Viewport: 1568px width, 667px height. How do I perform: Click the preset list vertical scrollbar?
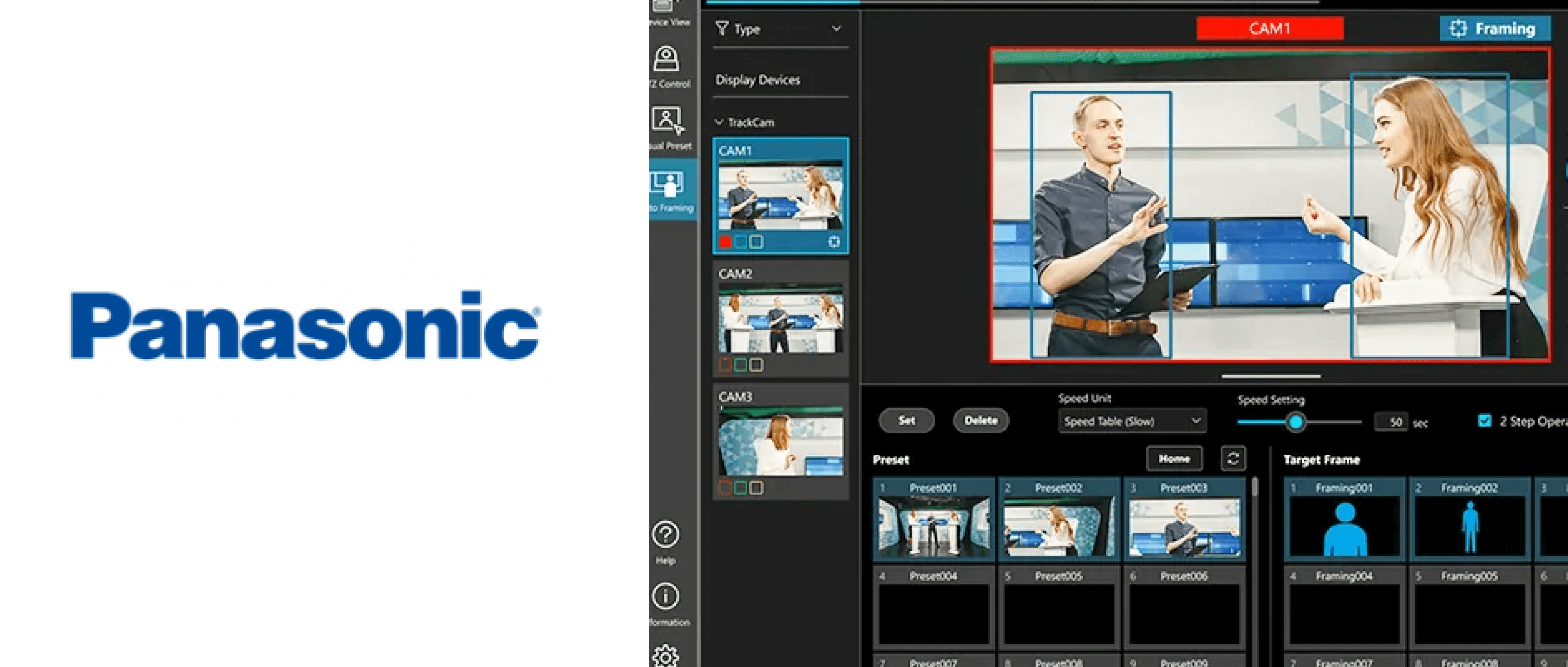tap(1254, 487)
